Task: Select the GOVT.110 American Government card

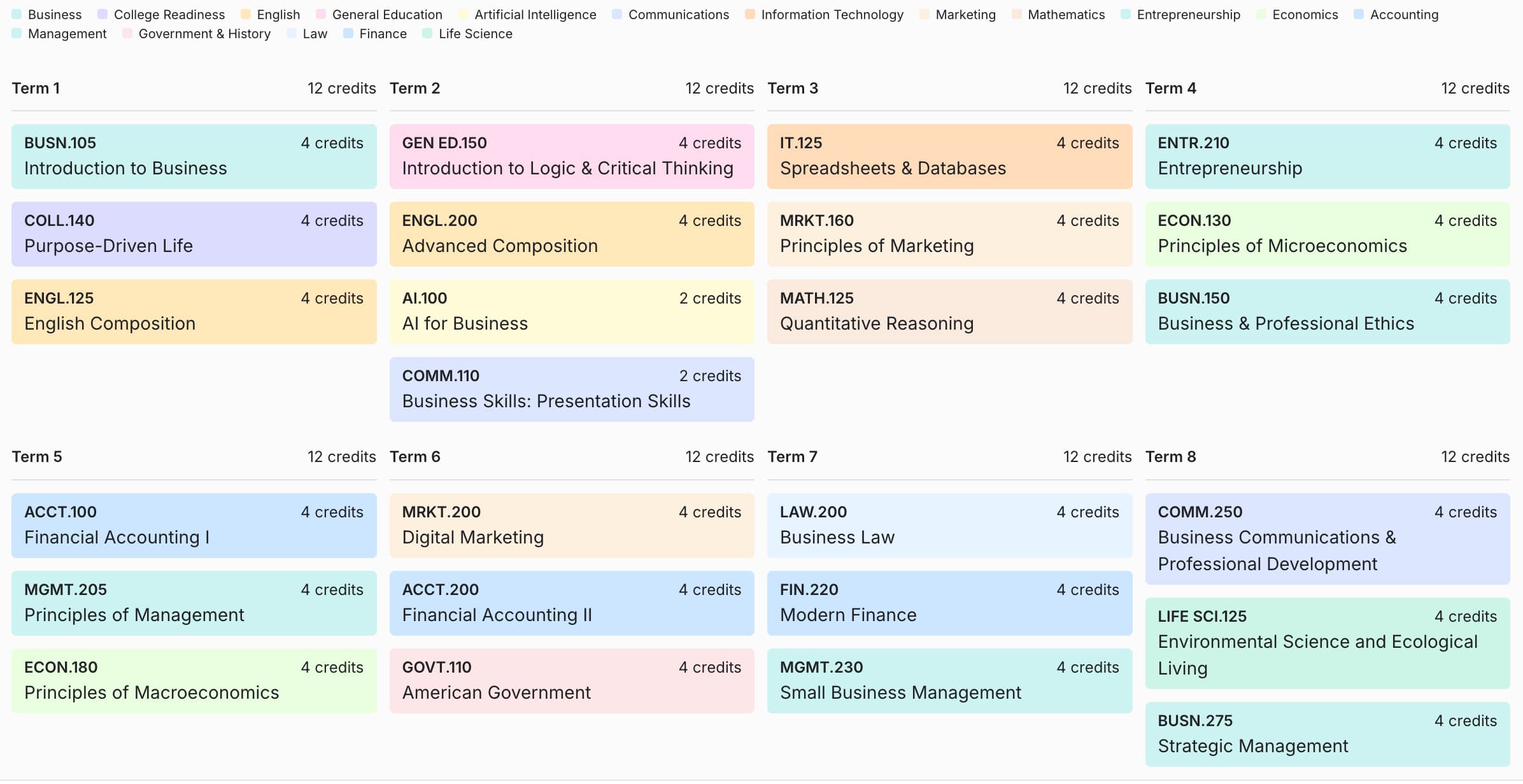Action: click(x=571, y=680)
